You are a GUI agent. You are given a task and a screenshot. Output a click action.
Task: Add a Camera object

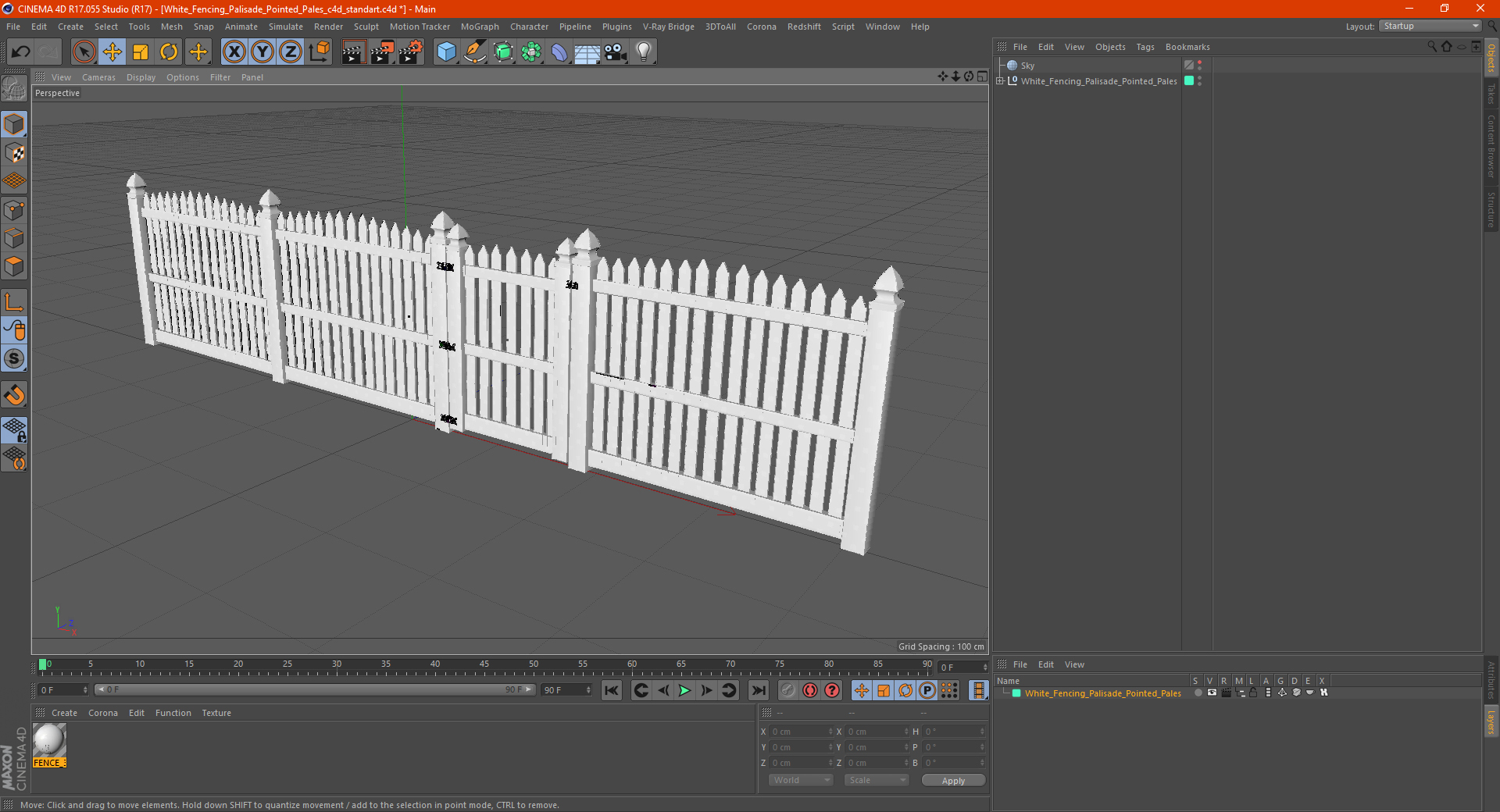616,52
